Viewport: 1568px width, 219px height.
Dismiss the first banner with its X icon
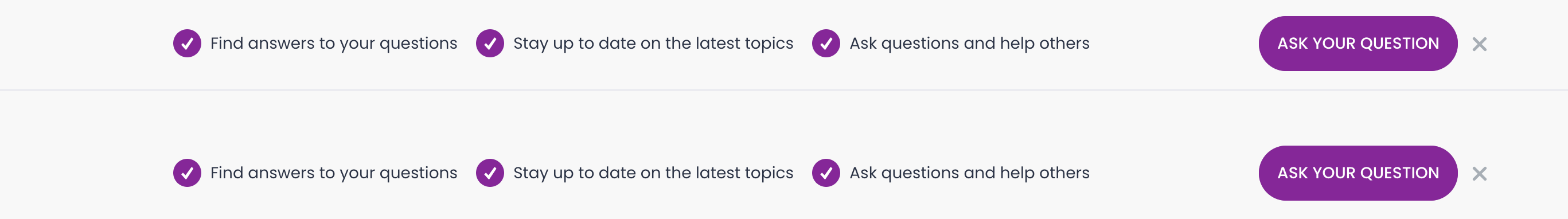(1480, 44)
